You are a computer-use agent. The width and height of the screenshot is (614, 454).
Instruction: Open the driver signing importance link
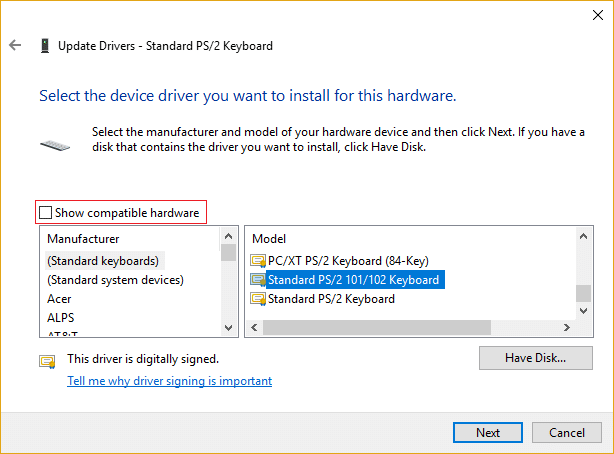(x=169, y=381)
